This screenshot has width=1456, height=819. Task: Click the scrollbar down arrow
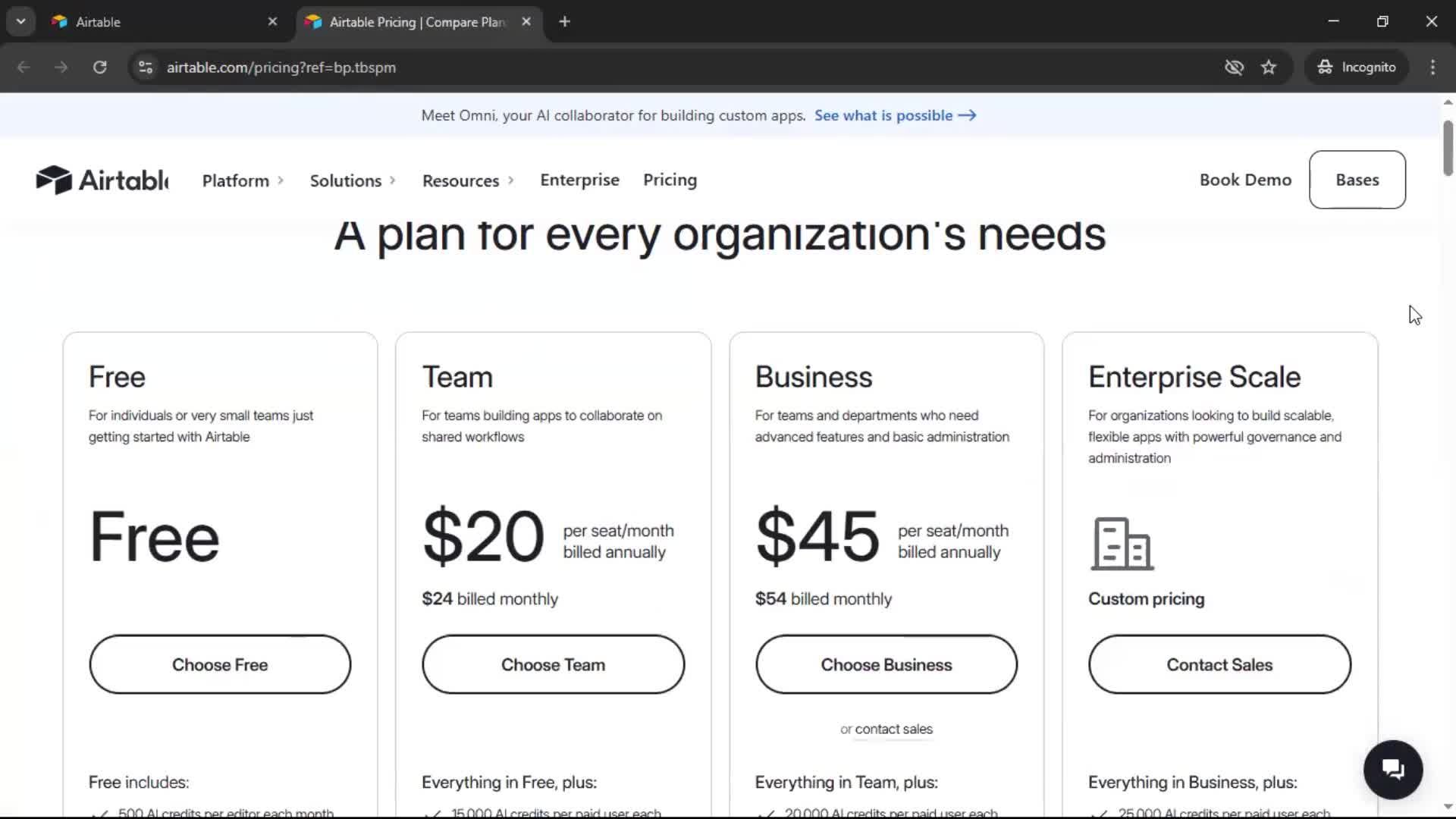coord(1448,806)
